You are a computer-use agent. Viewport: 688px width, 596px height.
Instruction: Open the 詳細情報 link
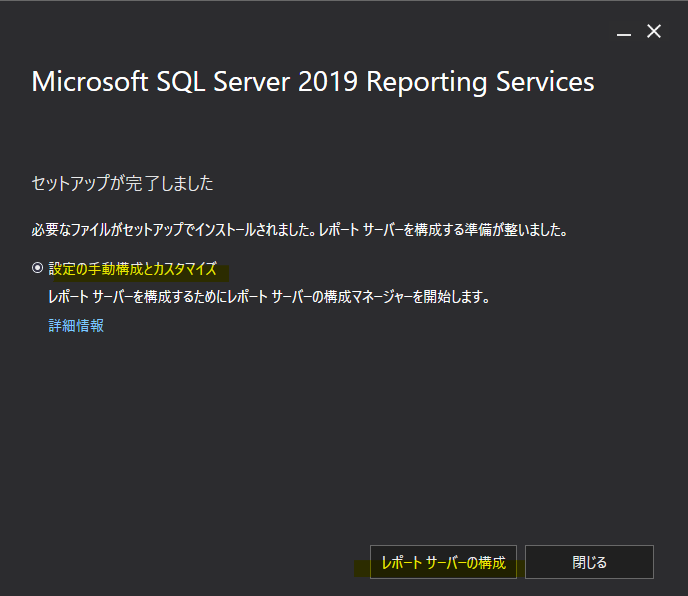click(76, 325)
